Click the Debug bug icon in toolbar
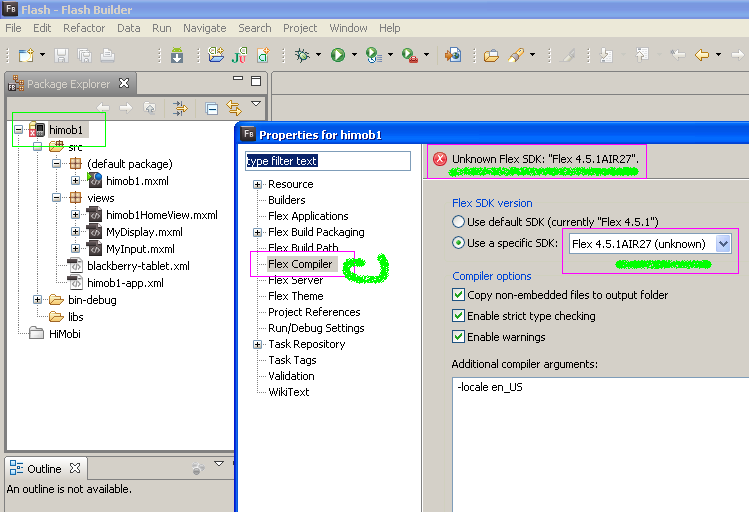Image resolution: width=749 pixels, height=523 pixels. [302, 55]
